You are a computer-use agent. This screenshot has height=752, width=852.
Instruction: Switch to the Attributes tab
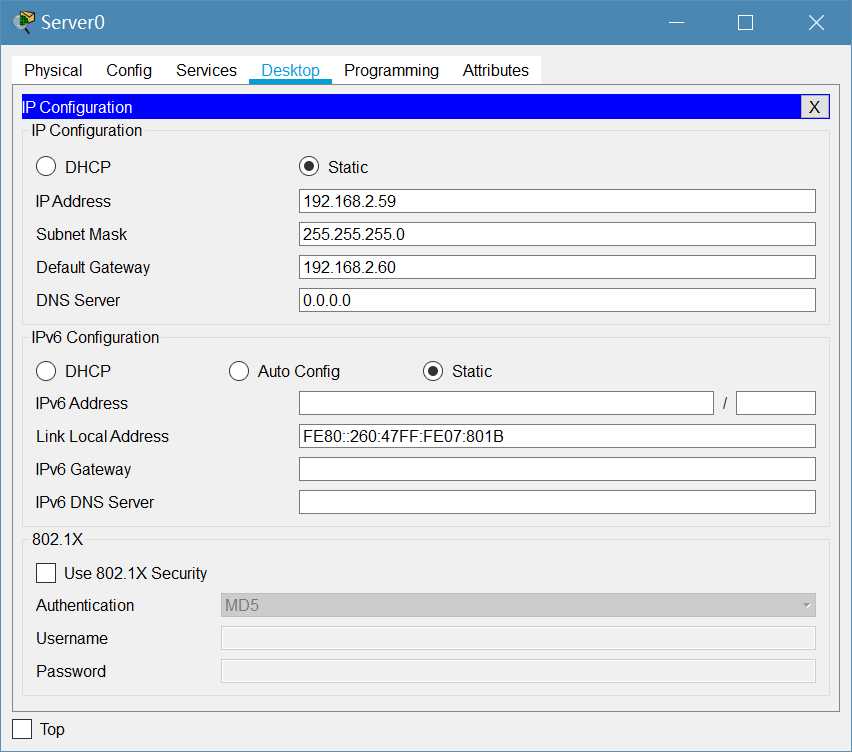(x=496, y=70)
